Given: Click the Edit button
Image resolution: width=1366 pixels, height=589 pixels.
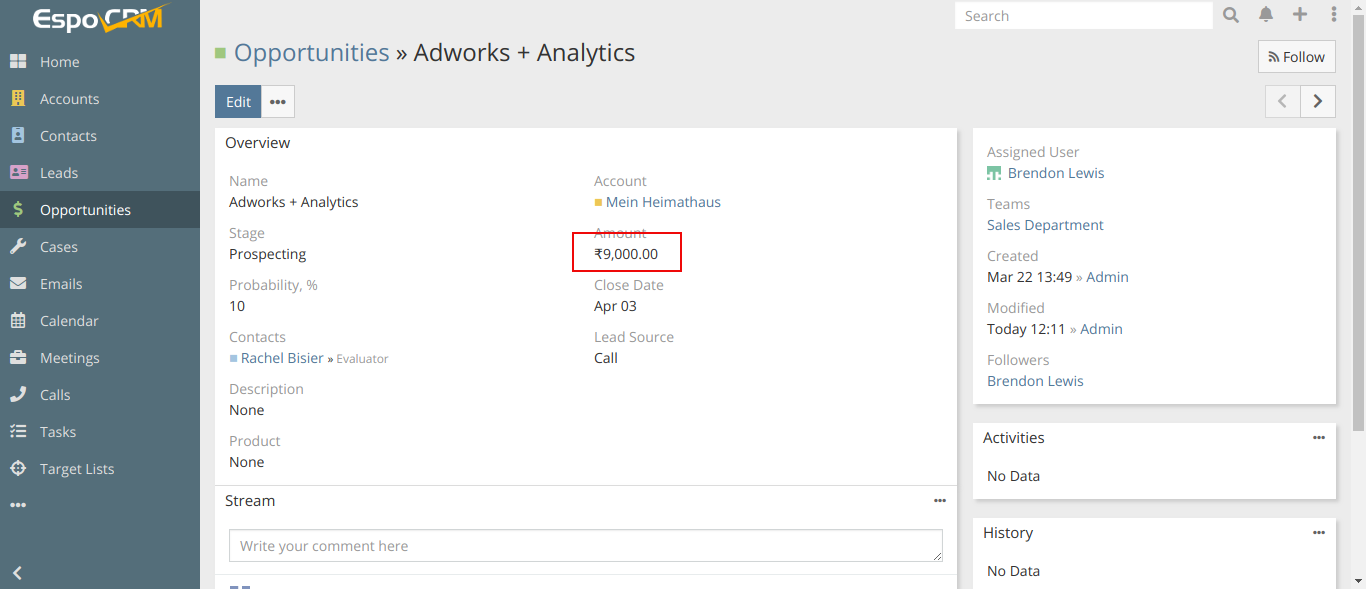Looking at the screenshot, I should tap(238, 102).
